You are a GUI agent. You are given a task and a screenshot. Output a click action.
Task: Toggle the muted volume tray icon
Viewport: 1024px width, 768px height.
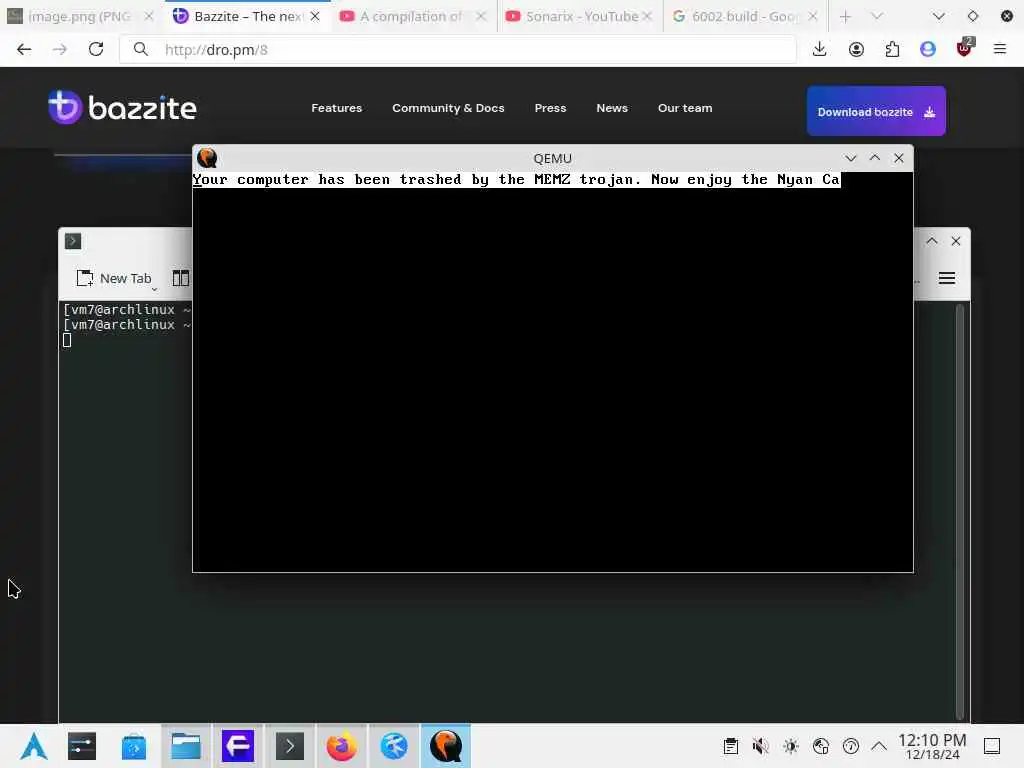760,746
